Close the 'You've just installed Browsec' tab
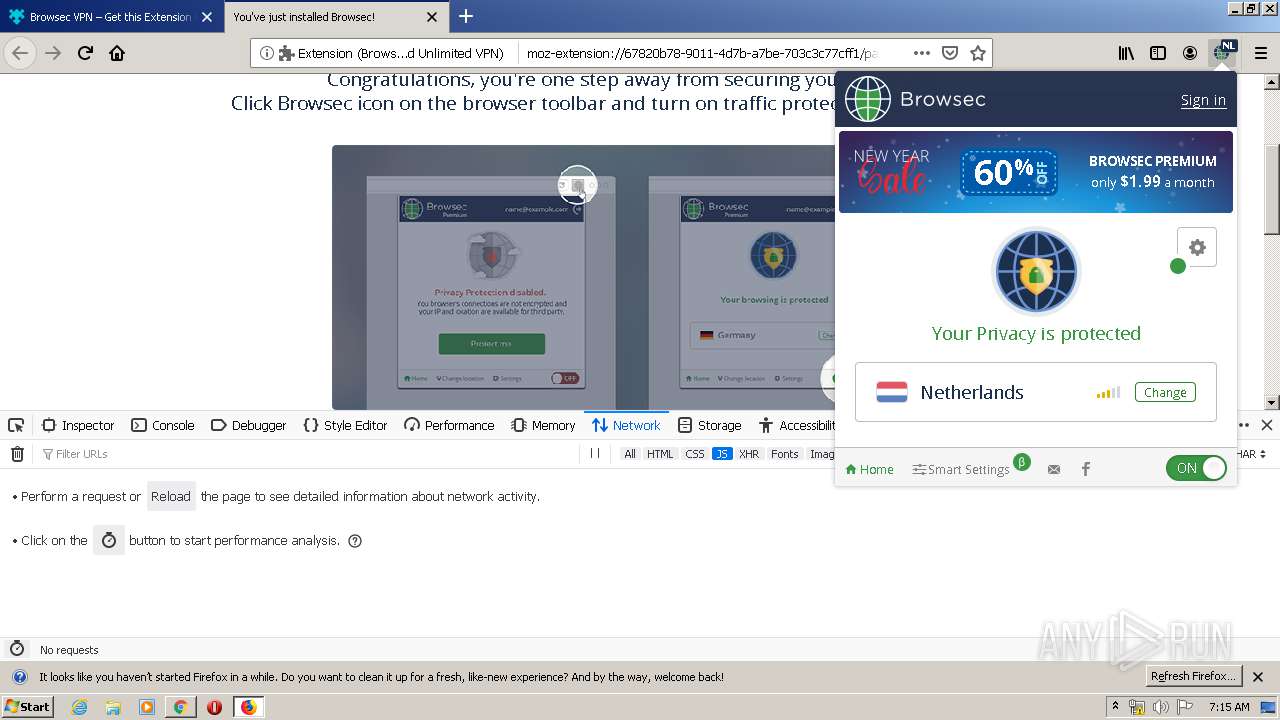This screenshot has width=1280, height=720. point(432,17)
